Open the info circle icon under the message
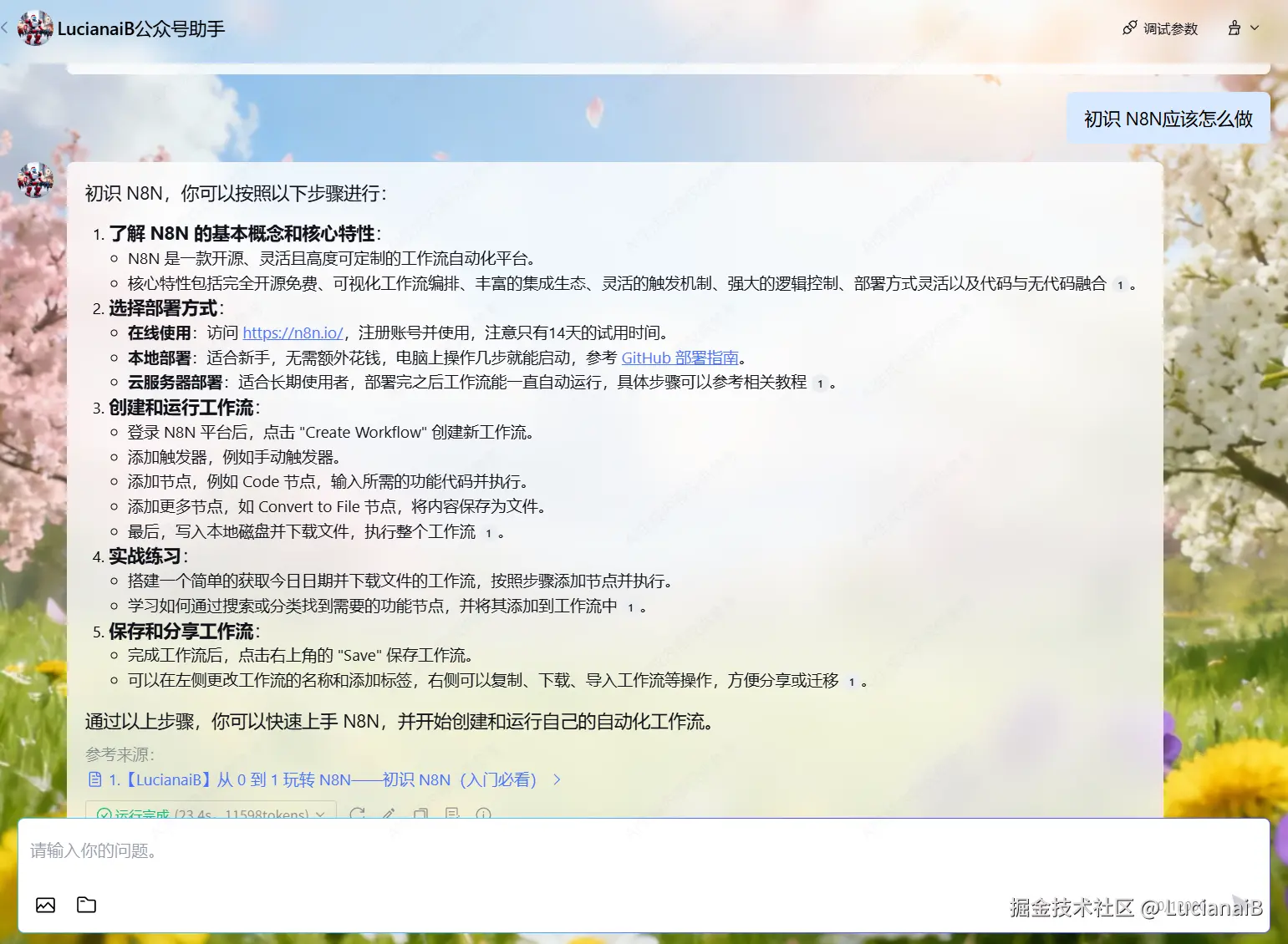The width and height of the screenshot is (1288, 944). click(x=484, y=815)
